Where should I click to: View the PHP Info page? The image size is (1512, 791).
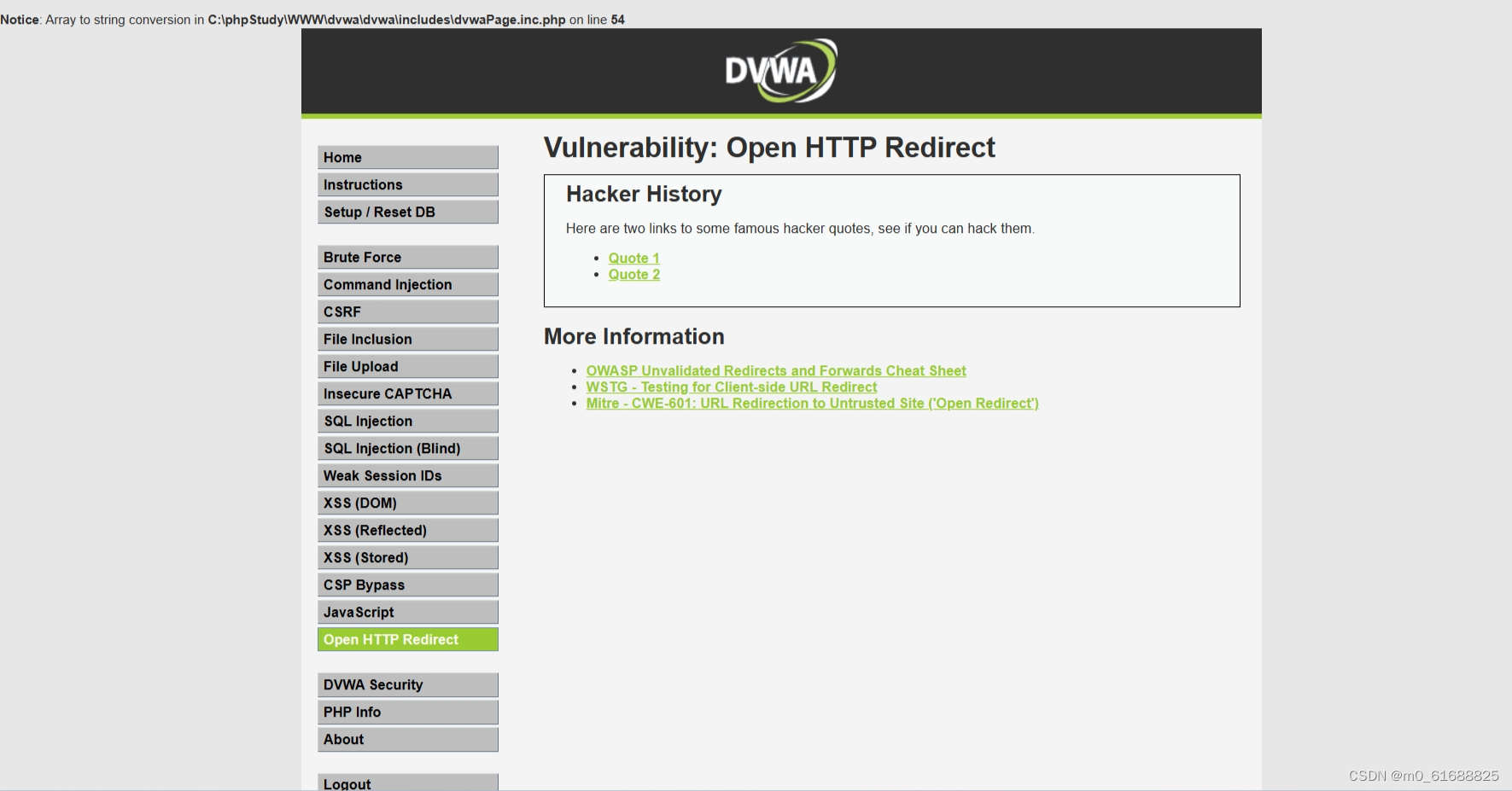pyautogui.click(x=407, y=712)
